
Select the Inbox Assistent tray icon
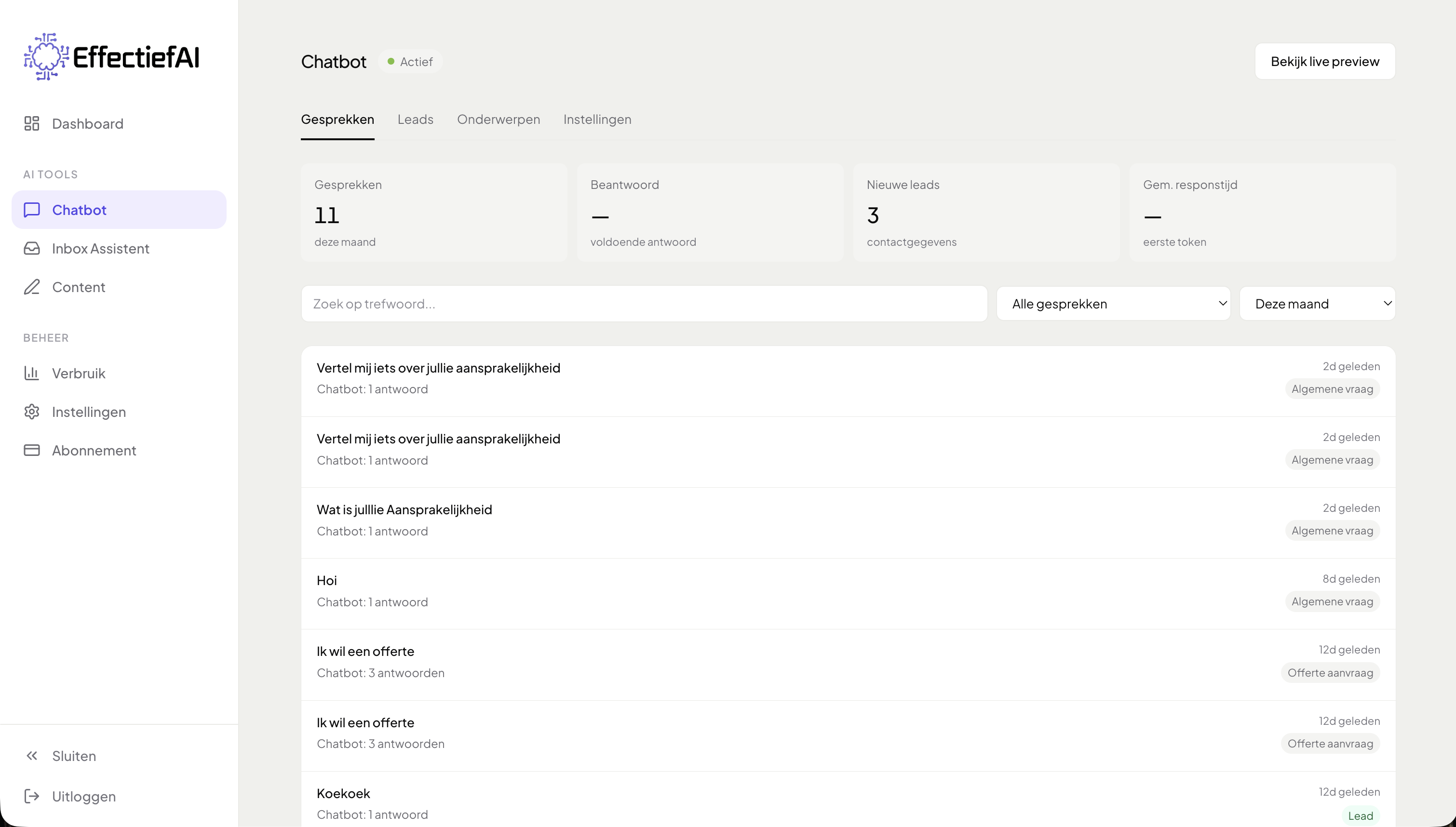(32, 249)
